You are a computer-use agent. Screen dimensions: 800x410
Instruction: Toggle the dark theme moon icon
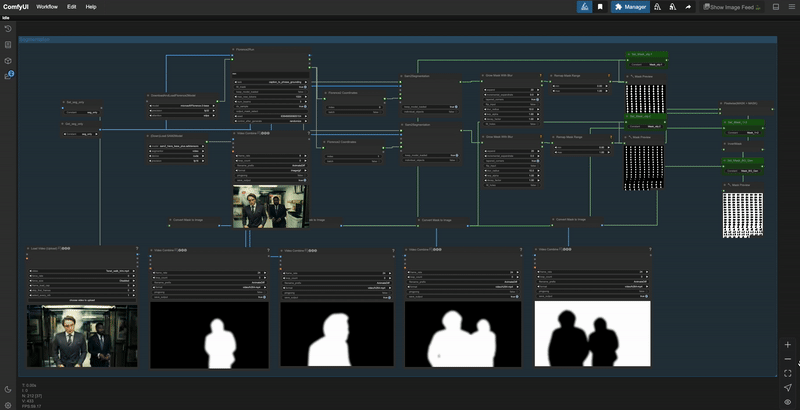[x=8, y=390]
